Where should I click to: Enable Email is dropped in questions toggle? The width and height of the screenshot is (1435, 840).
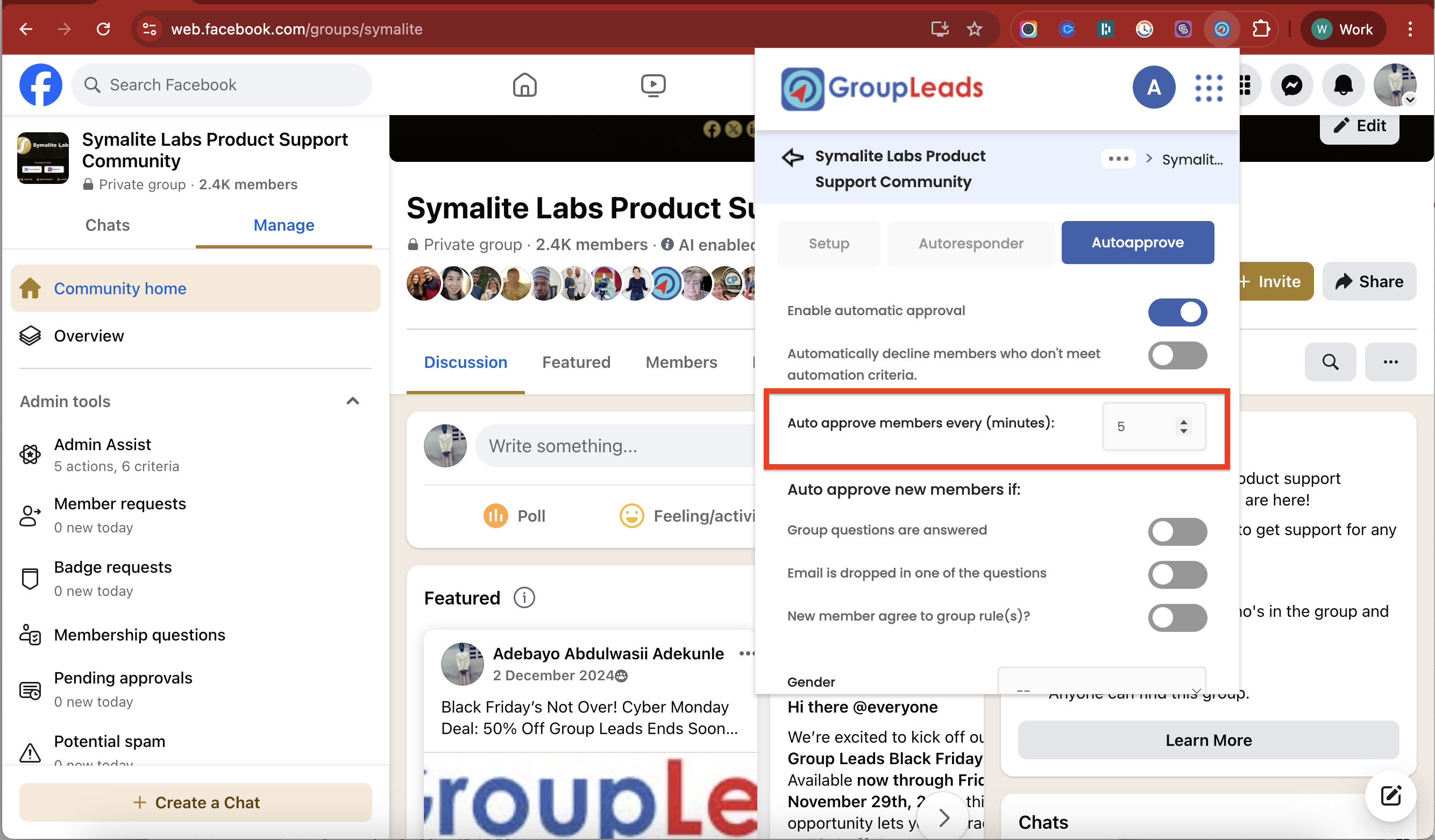coord(1177,575)
